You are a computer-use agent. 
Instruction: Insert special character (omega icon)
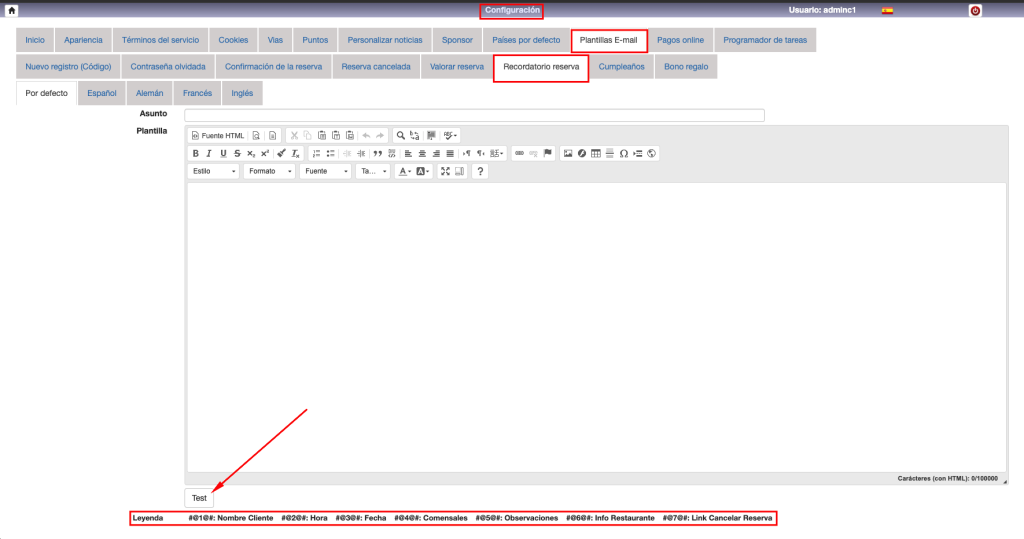(624, 153)
